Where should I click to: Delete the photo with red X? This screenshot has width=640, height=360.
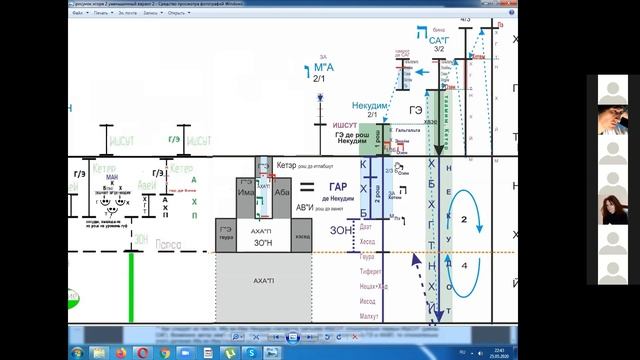point(354,337)
